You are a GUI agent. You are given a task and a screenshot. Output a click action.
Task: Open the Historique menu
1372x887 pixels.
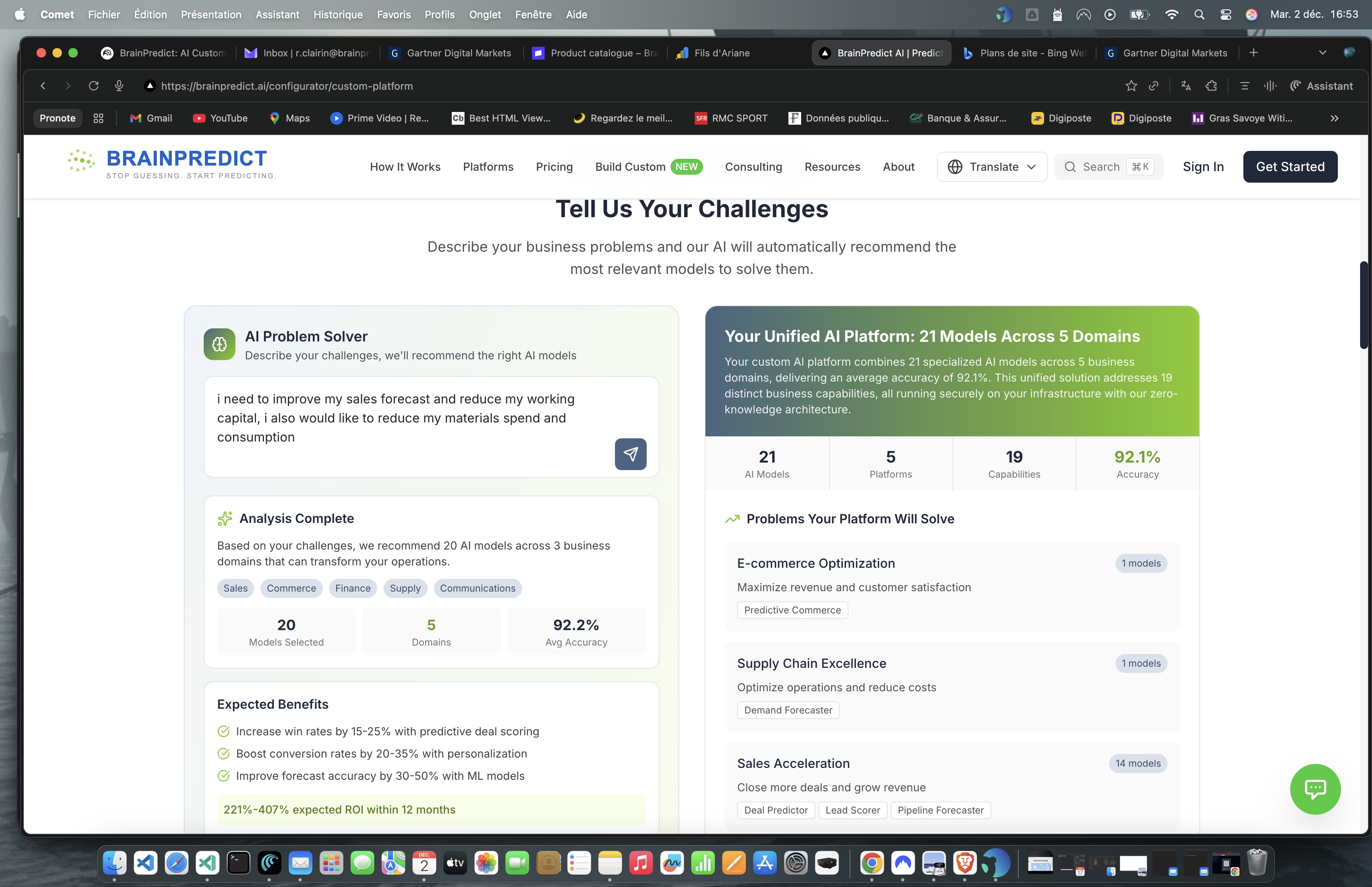[337, 14]
